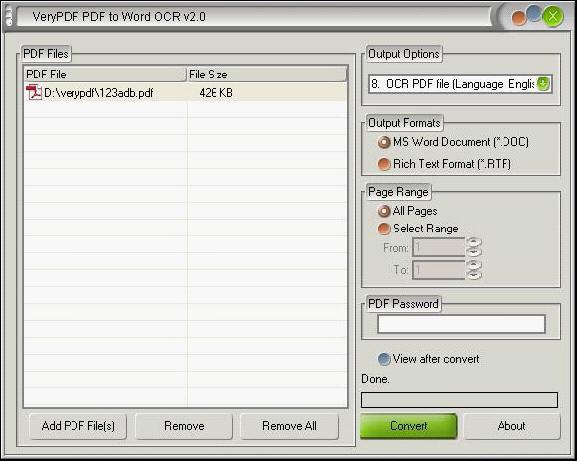This screenshot has width=577, height=461.
Task: Click the green Convert button
Action: point(408,426)
